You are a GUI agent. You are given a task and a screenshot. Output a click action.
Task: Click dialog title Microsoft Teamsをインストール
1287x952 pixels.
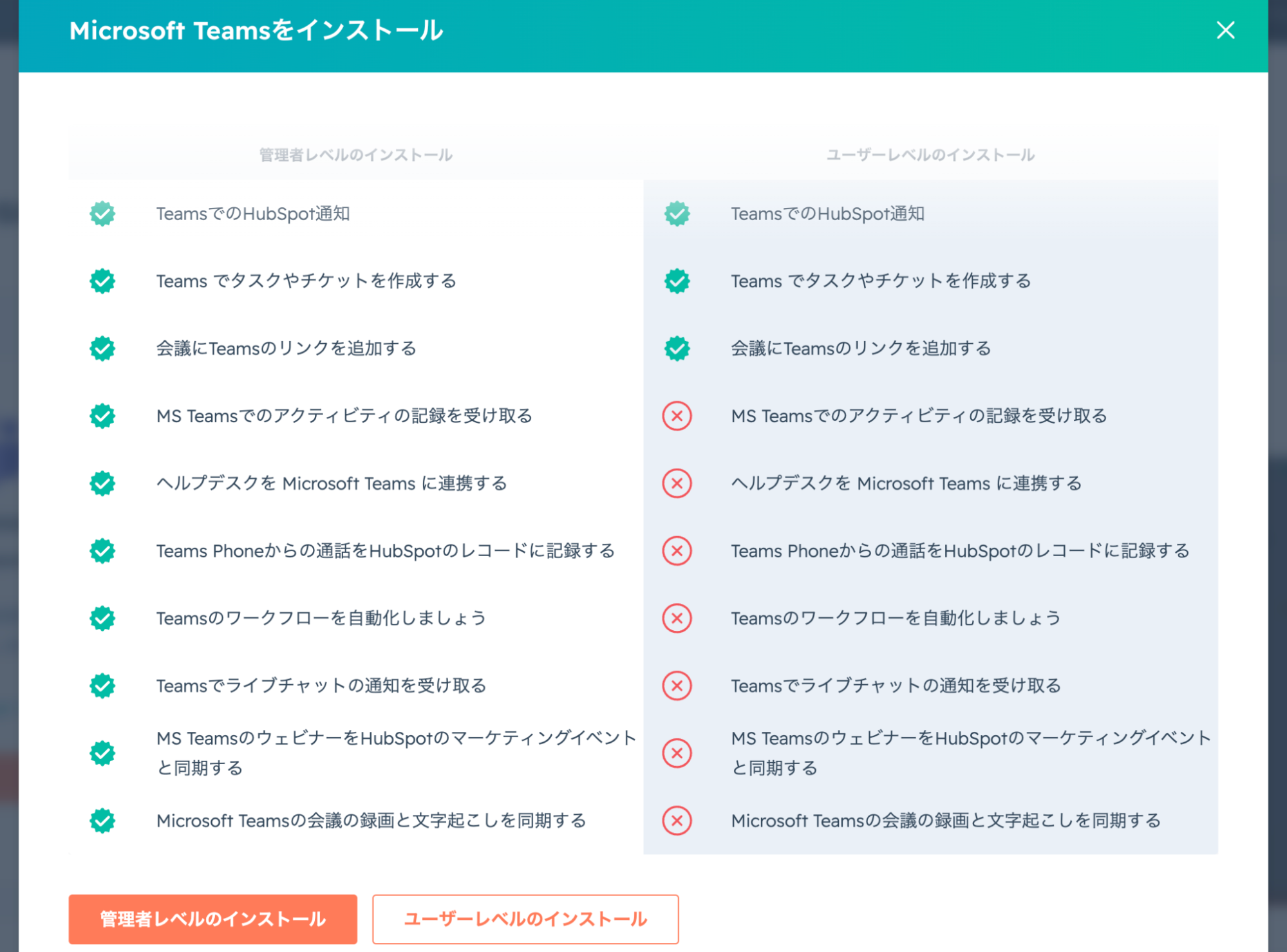pyautogui.click(x=256, y=30)
